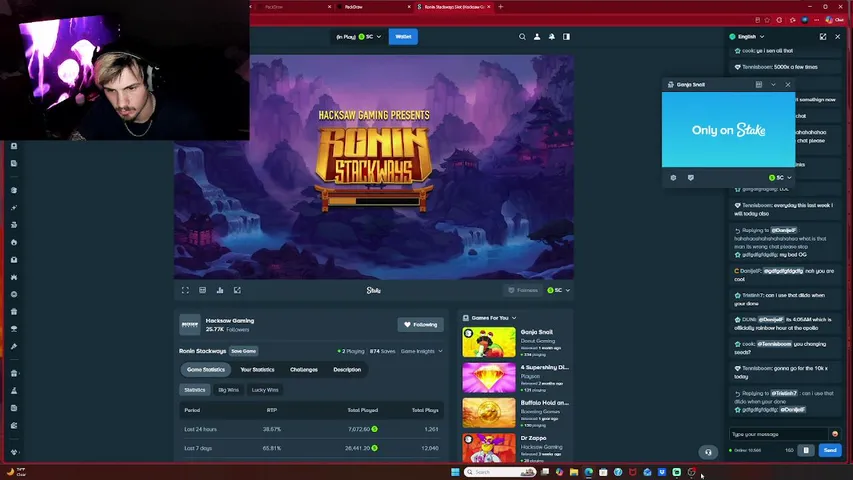The width and height of the screenshot is (853, 480).
Task: Toggle the chat sidebar panel icon
Action: coord(566,36)
